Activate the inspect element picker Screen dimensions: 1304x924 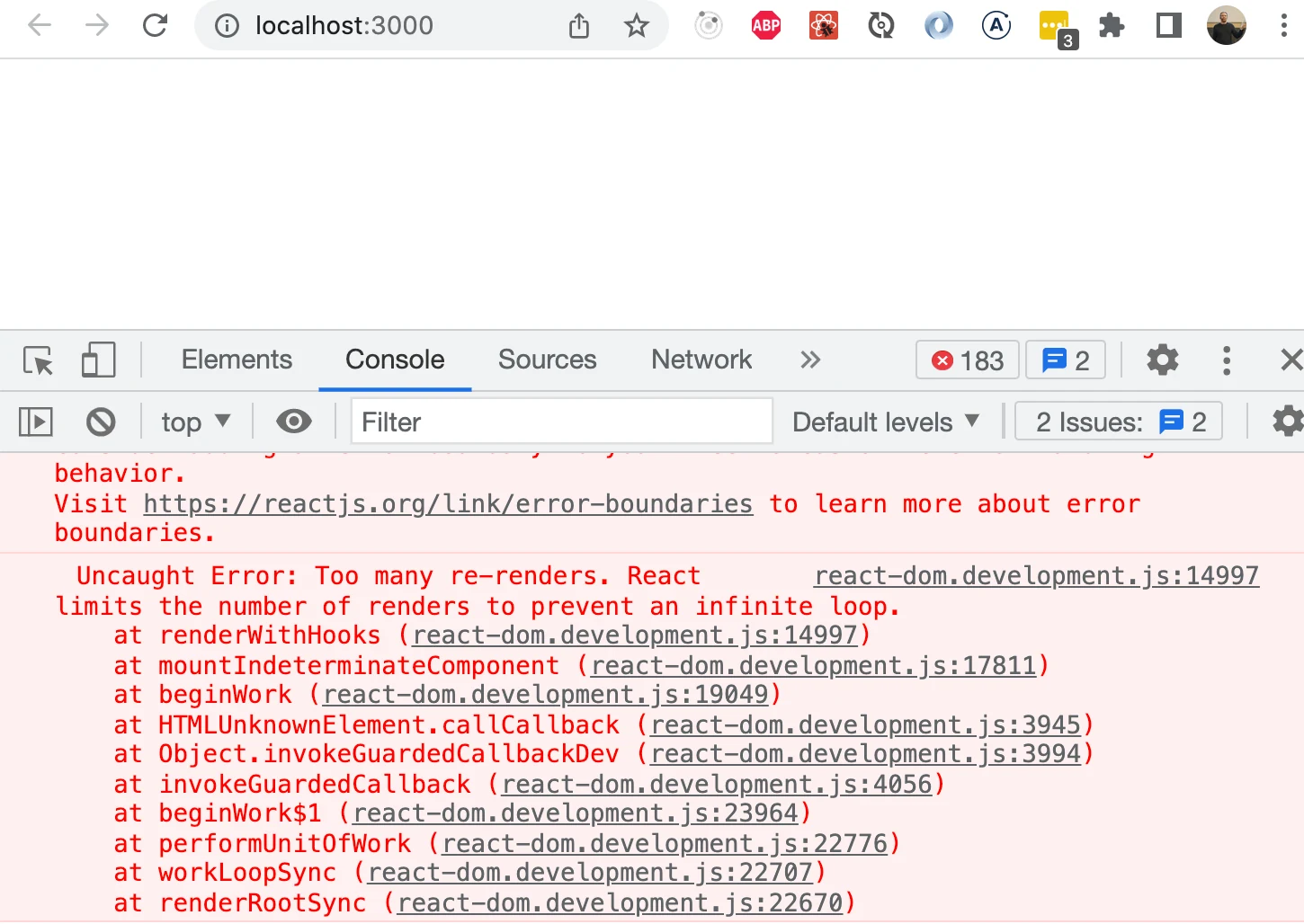[x=39, y=360]
